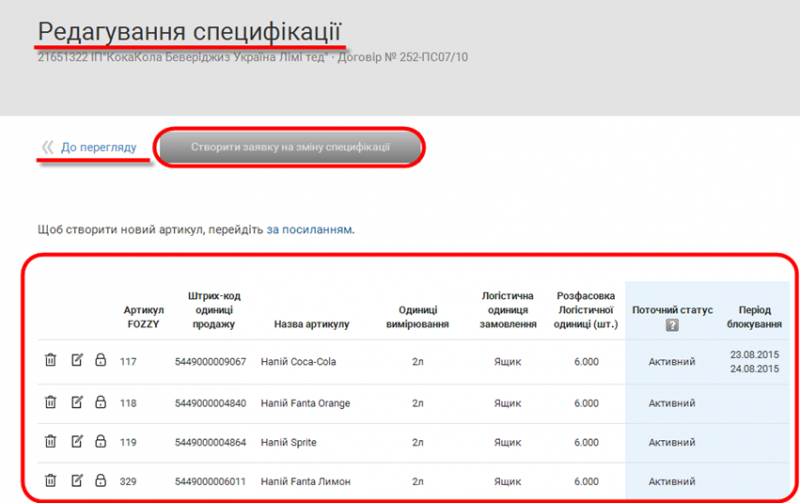This screenshot has width=800, height=503.
Task: Select barcode 5449000009067
Action: (210, 362)
